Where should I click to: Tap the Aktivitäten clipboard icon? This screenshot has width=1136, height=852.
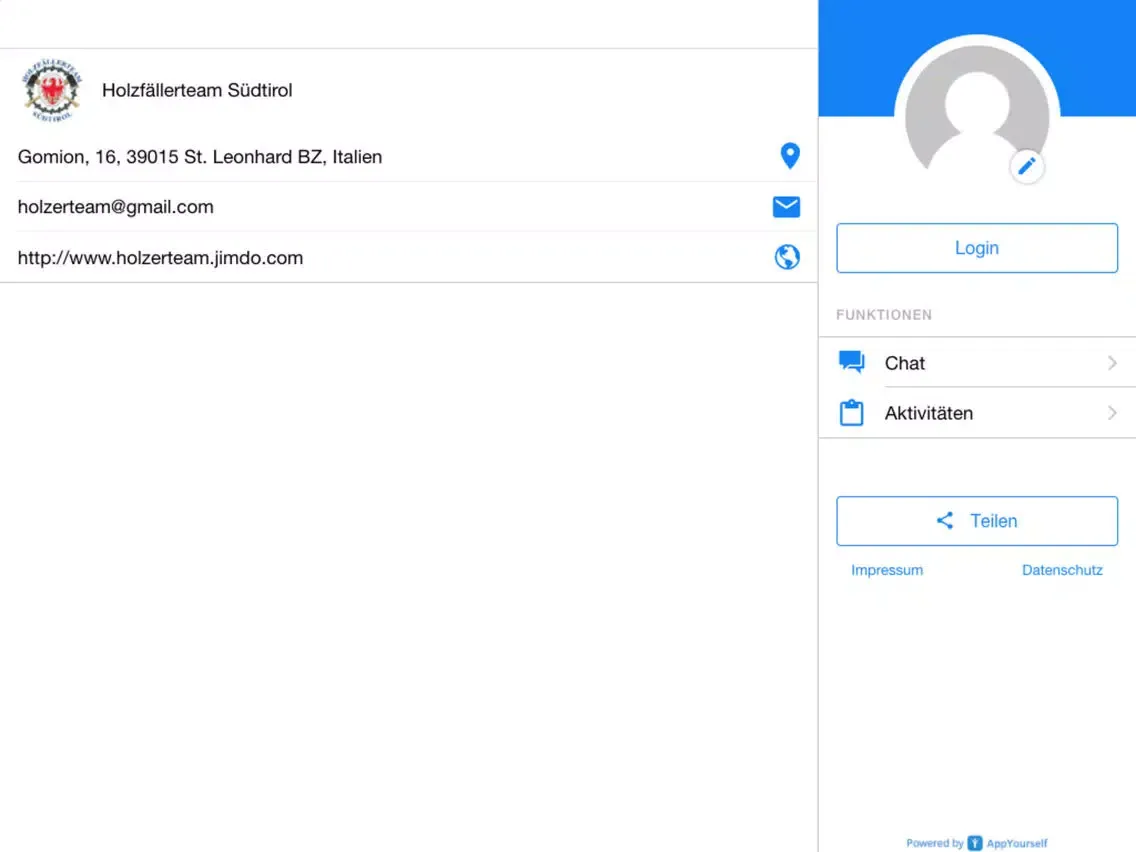[851, 412]
